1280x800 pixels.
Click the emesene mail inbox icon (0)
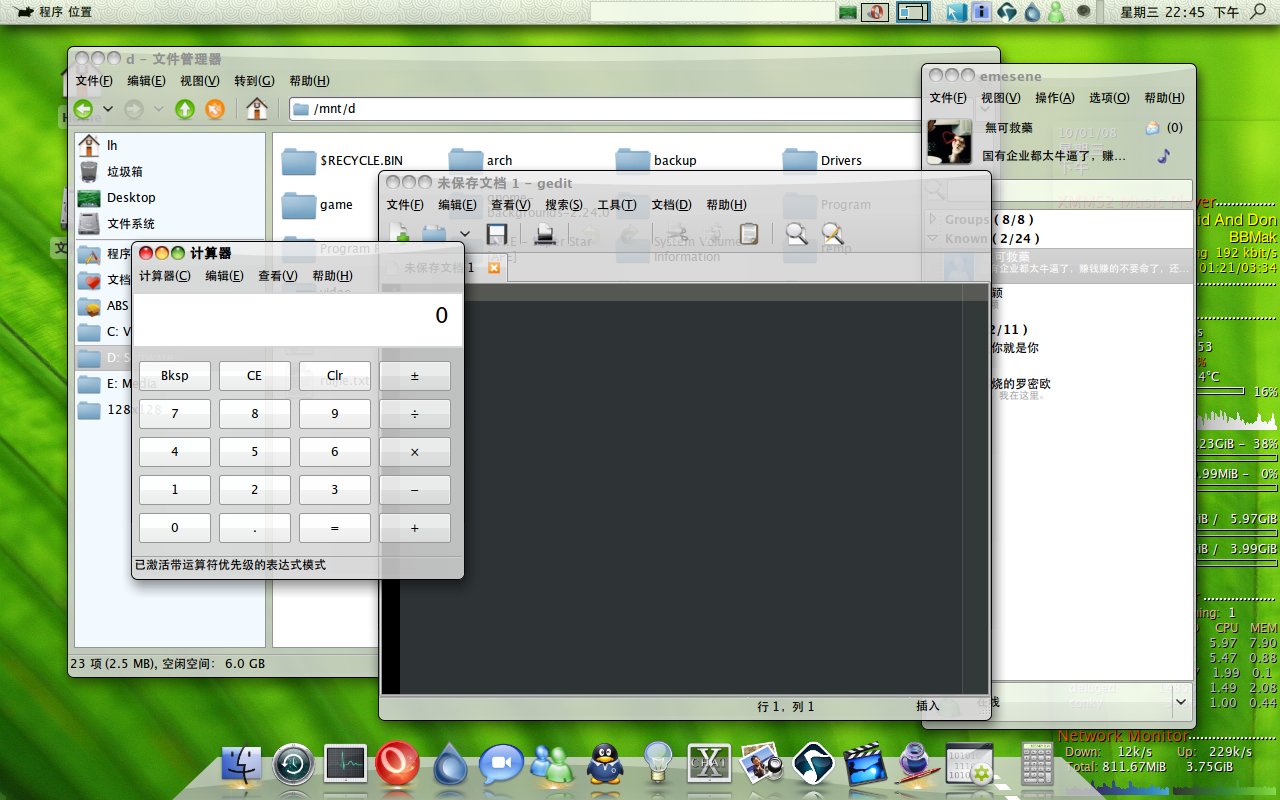[x=1153, y=127]
